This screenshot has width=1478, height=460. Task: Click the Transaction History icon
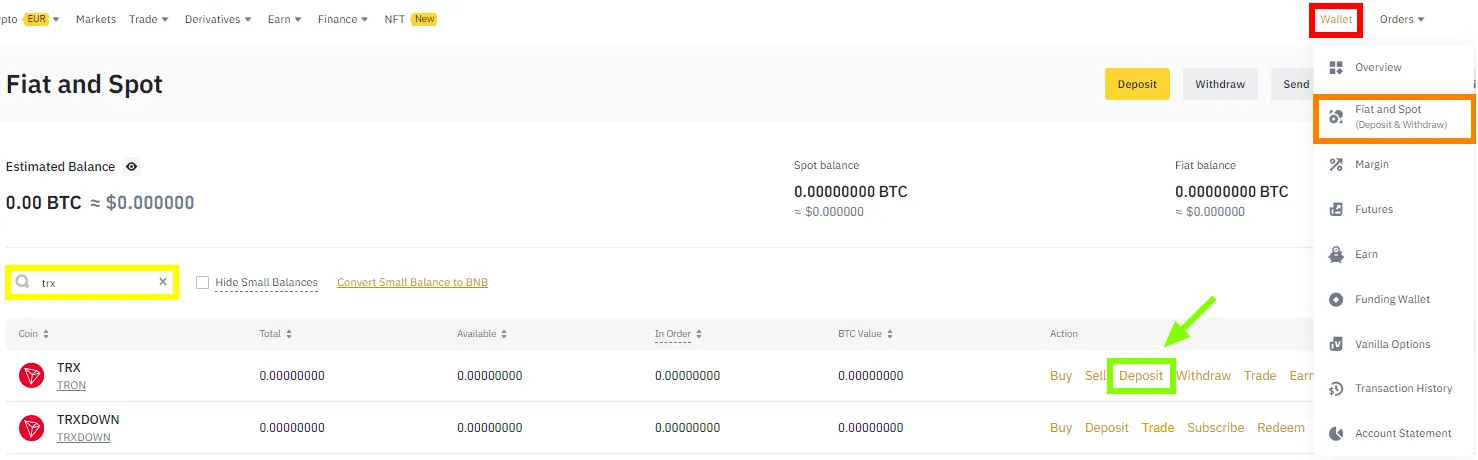click(1336, 388)
